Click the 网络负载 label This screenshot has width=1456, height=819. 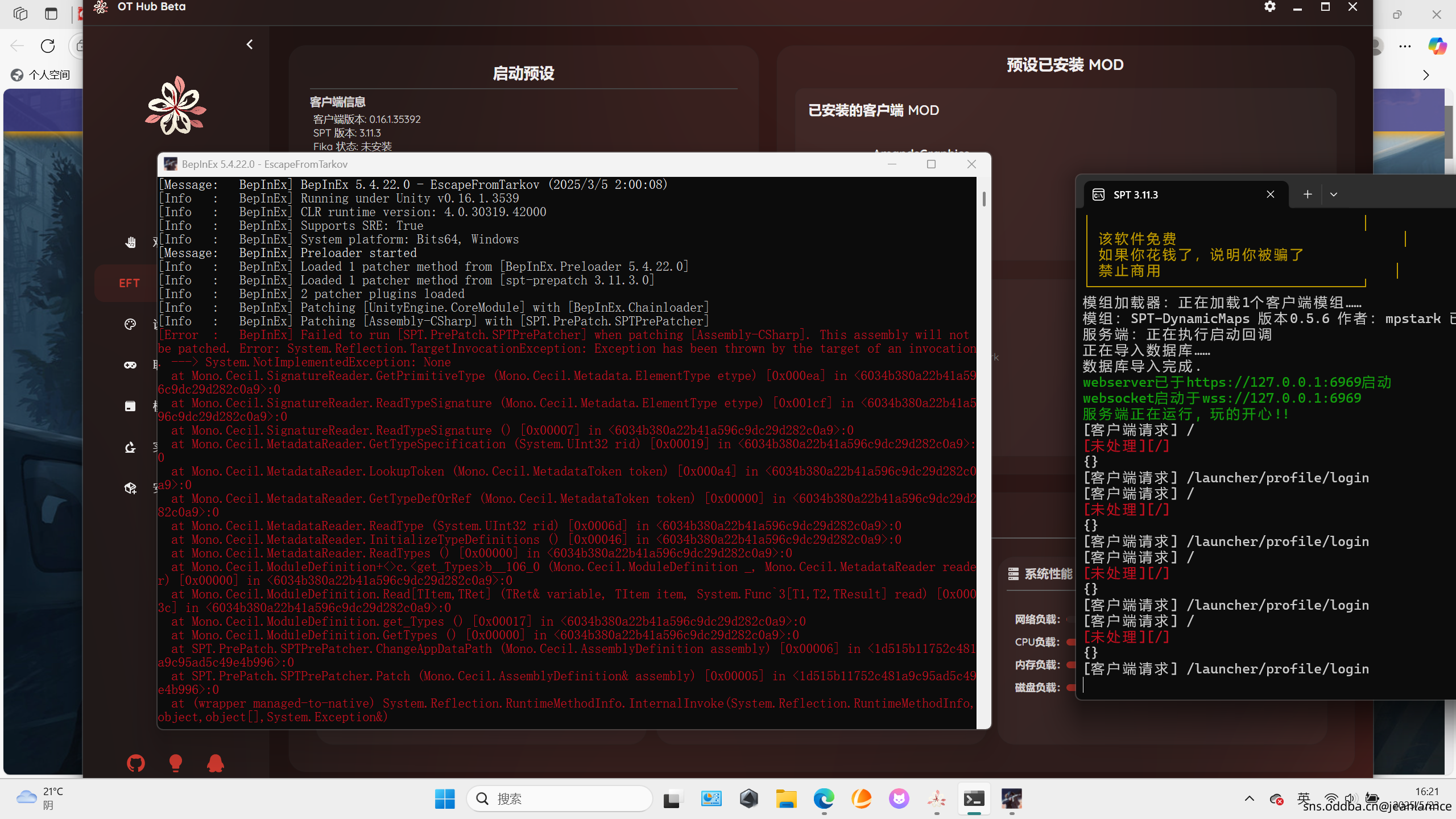[x=1037, y=619]
